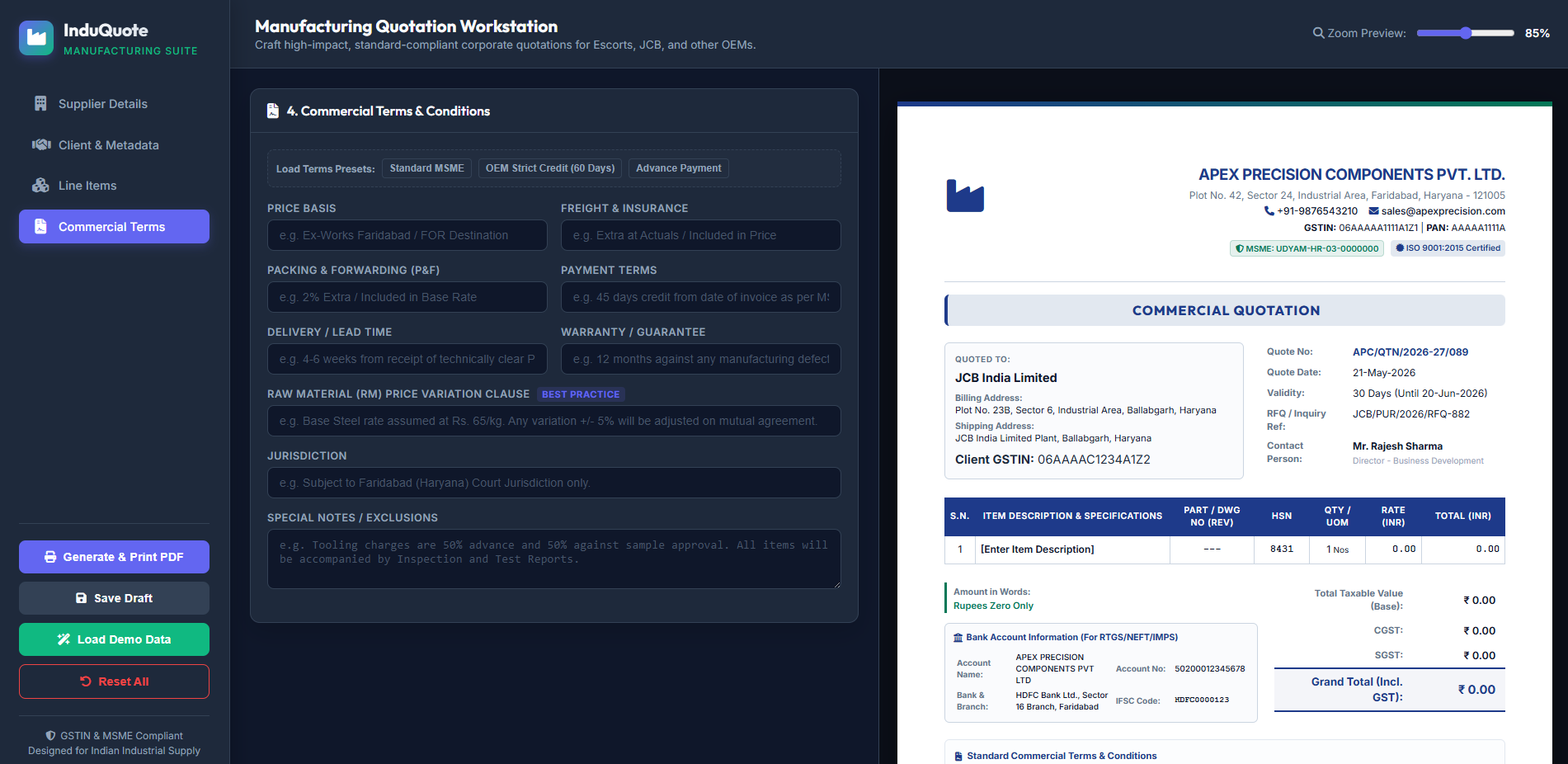Focus the Payment Terms input field

[701, 297]
